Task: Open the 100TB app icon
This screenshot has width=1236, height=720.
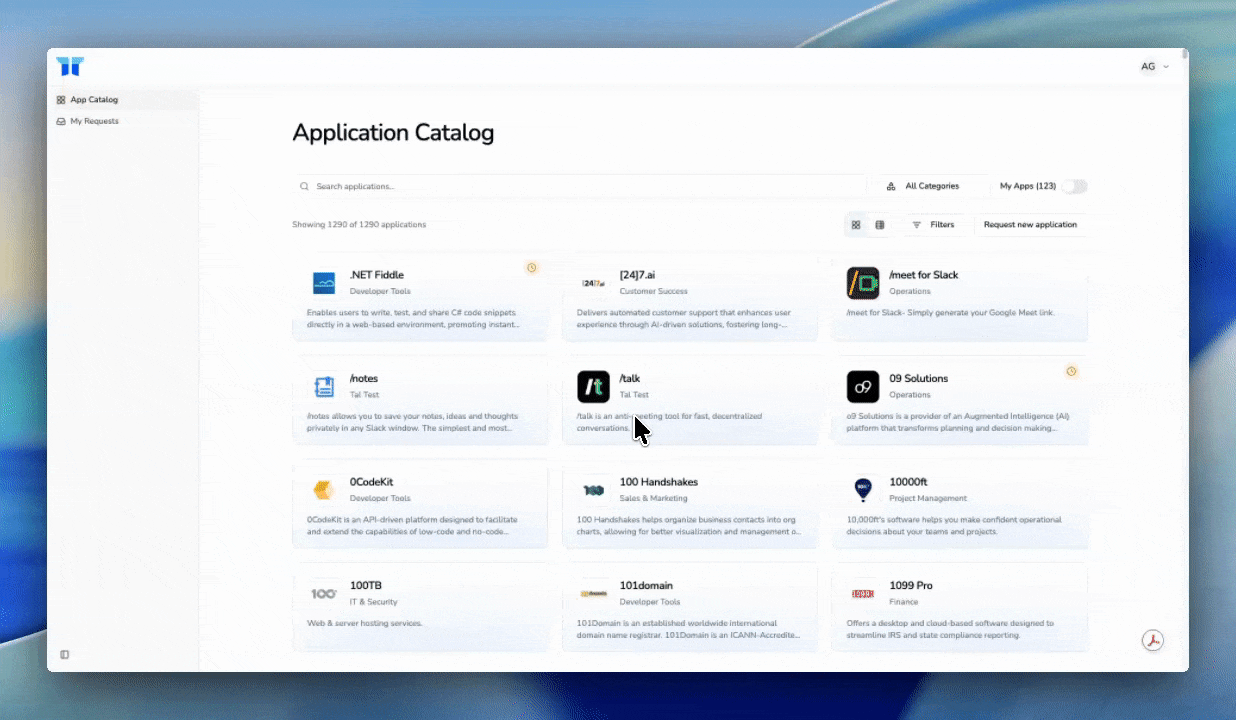Action: [324, 594]
